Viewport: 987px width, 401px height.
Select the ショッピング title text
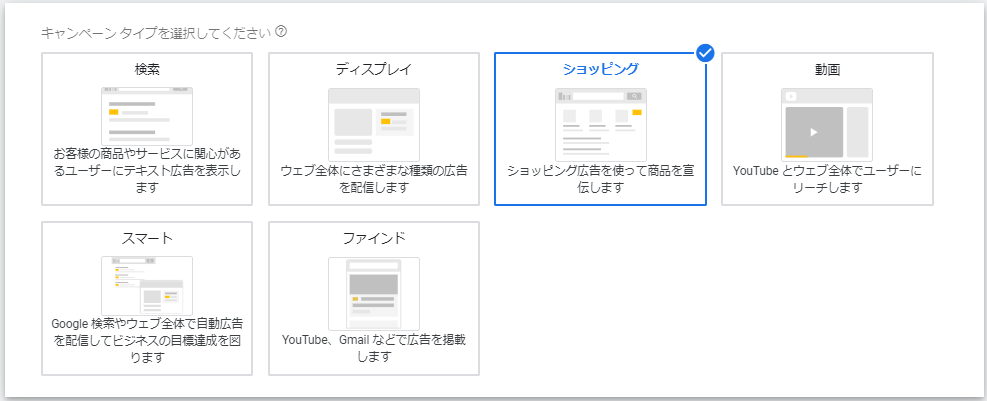click(600, 69)
